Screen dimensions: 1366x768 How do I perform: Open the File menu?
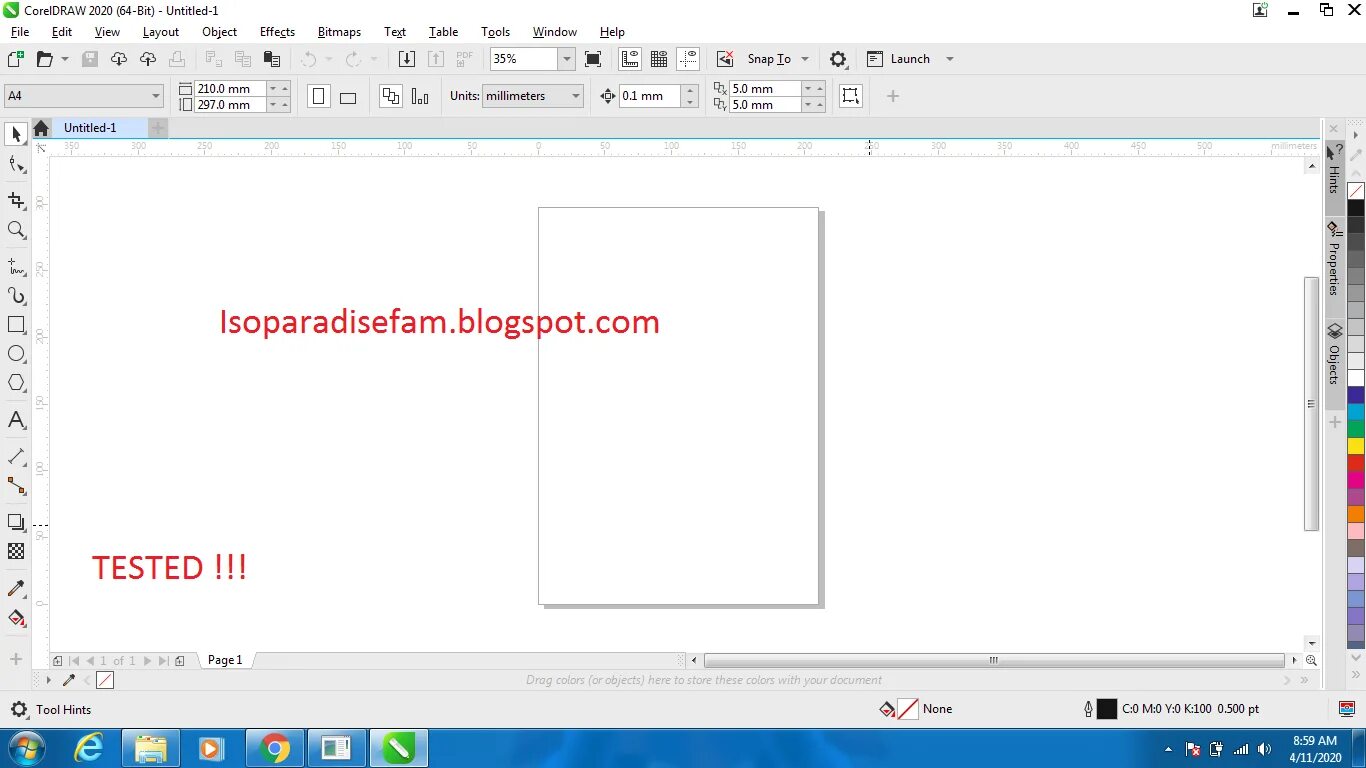coord(20,32)
